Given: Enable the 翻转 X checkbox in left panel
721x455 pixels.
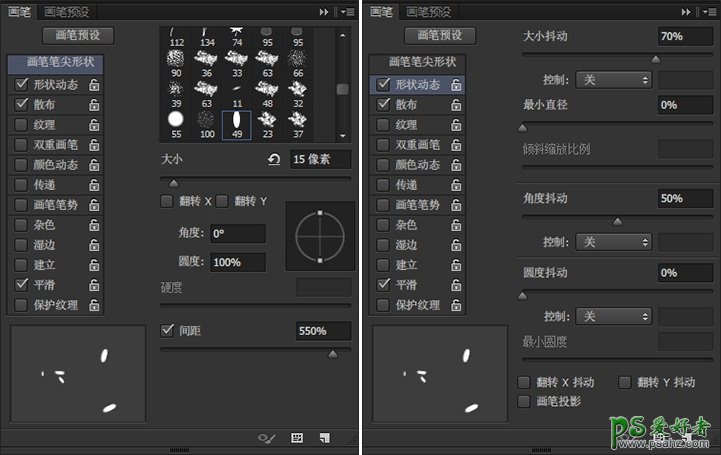Looking at the screenshot, I should point(167,201).
